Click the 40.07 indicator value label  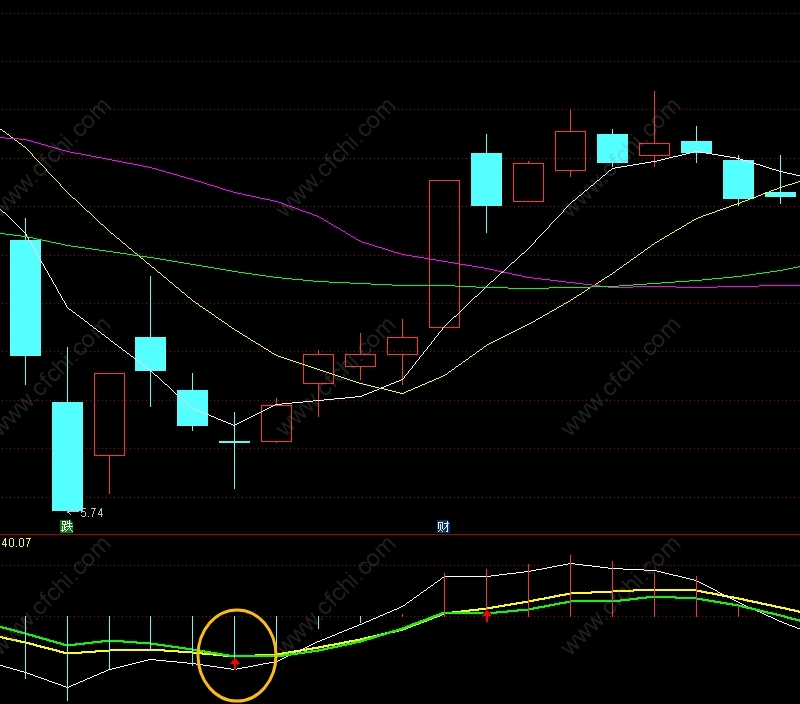[16, 543]
